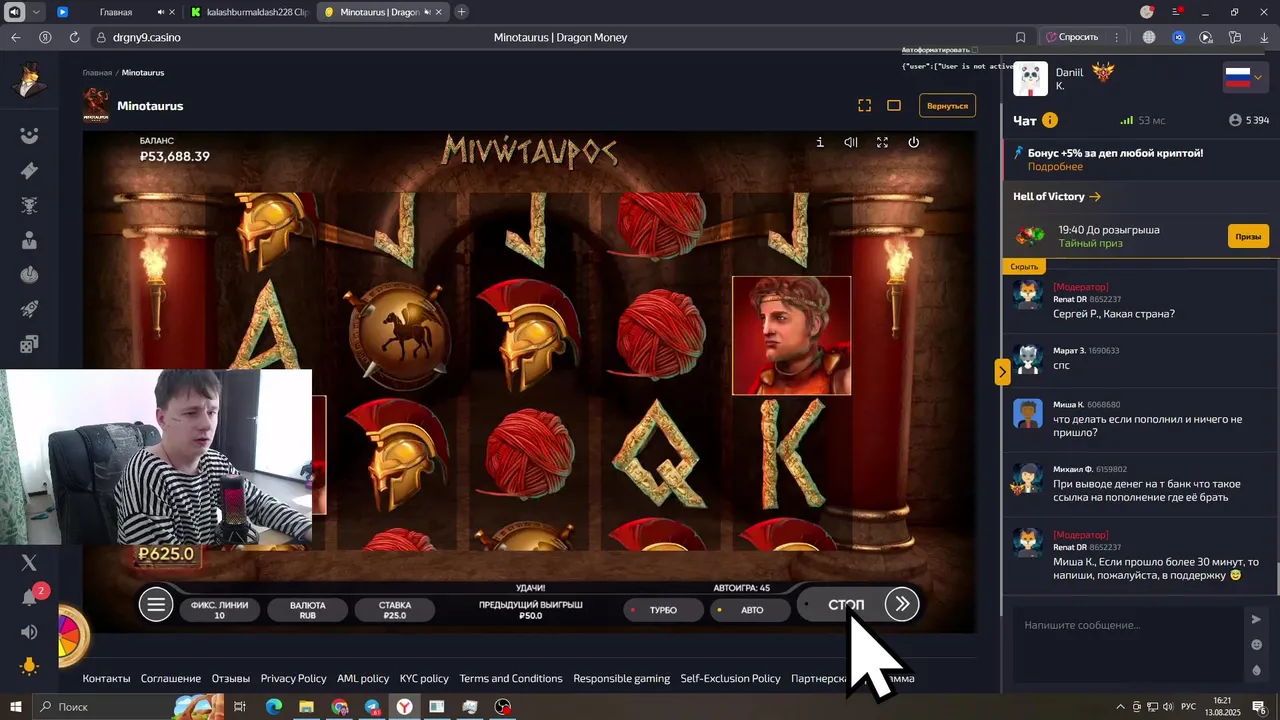This screenshot has height=720, width=1280.
Task: Mute the Главная tab audio
Action: 161,12
